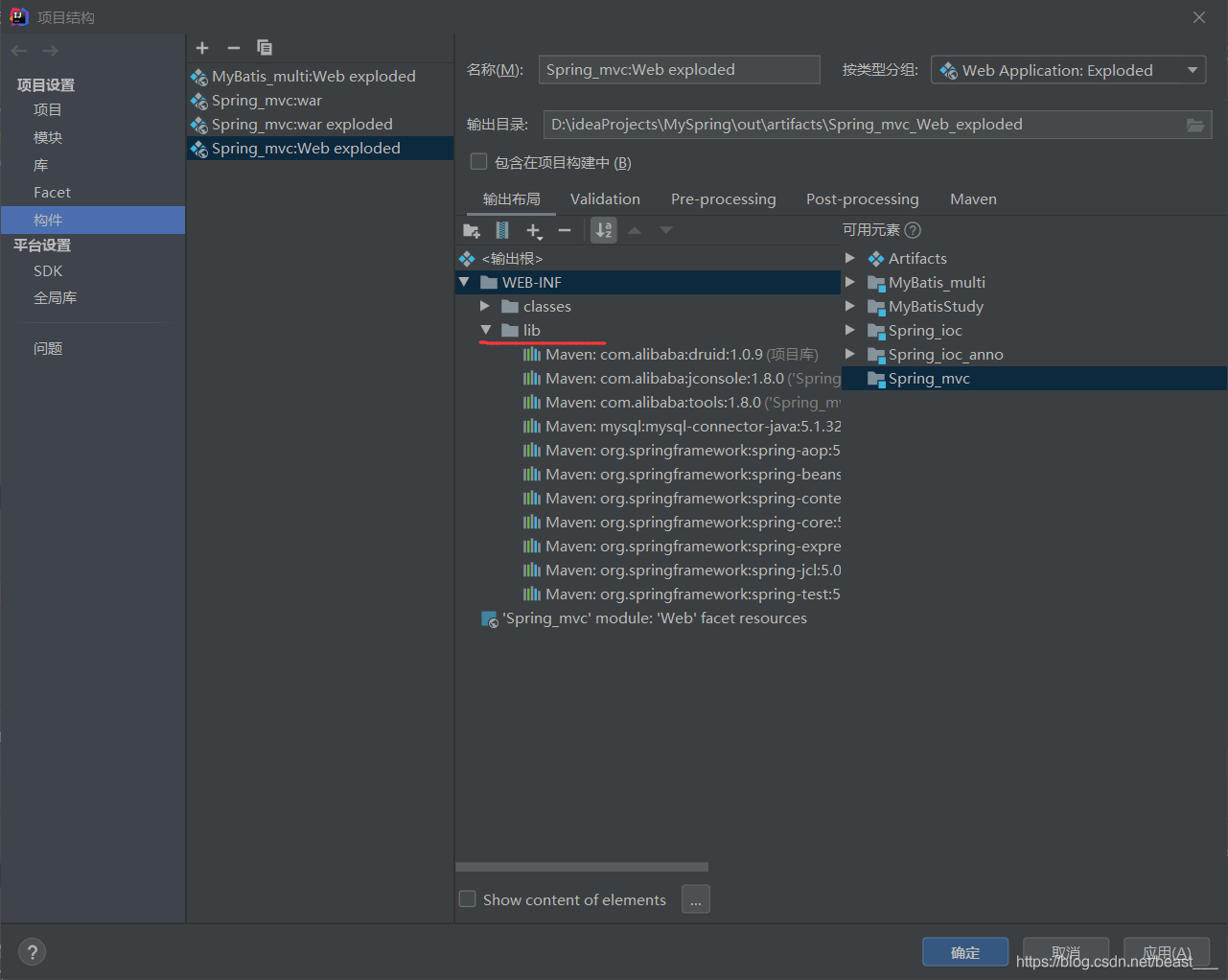The height and width of the screenshot is (980, 1228).
Task: Create archive in output layout toolbar
Action: (x=502, y=230)
